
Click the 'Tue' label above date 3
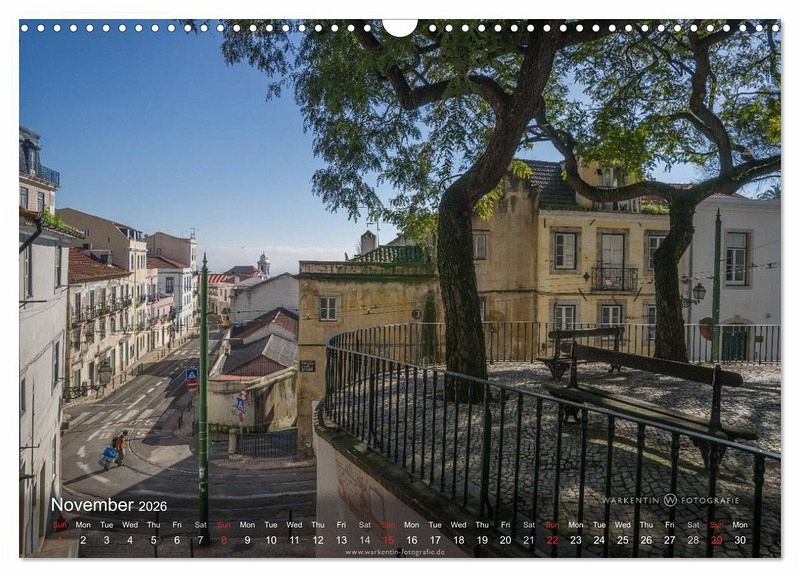(107, 524)
